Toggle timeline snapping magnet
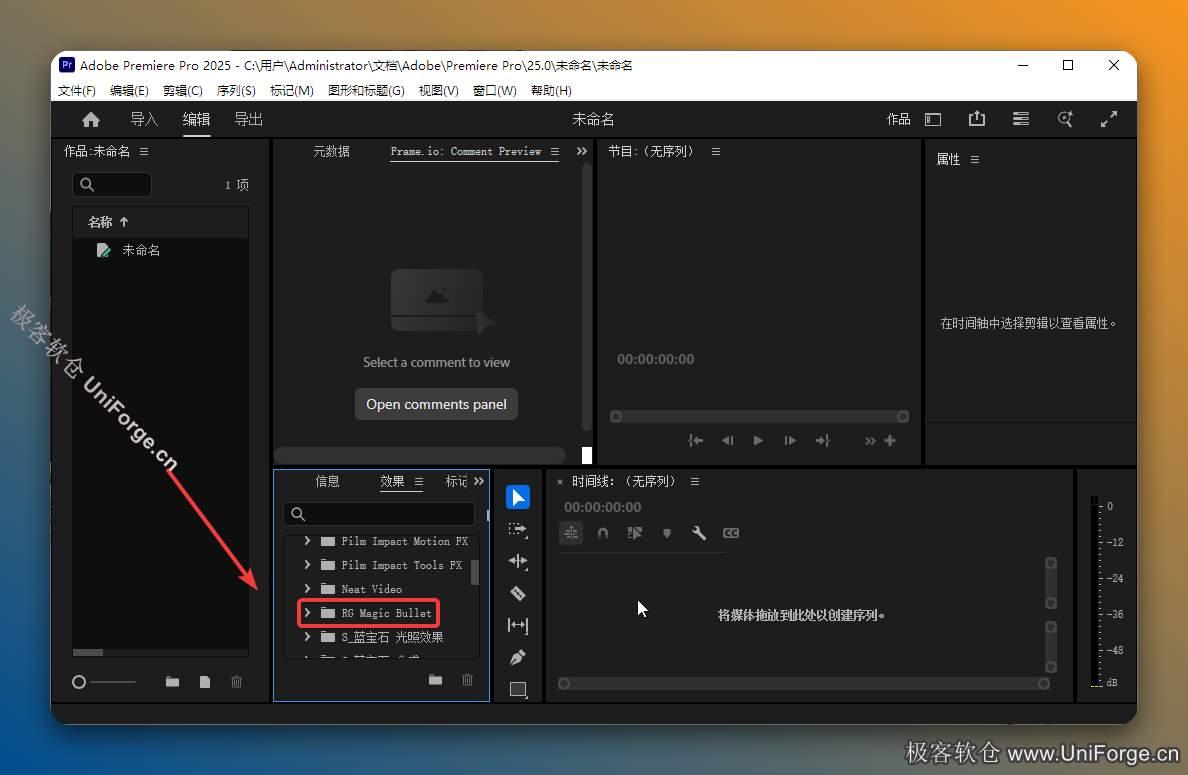 [603, 533]
